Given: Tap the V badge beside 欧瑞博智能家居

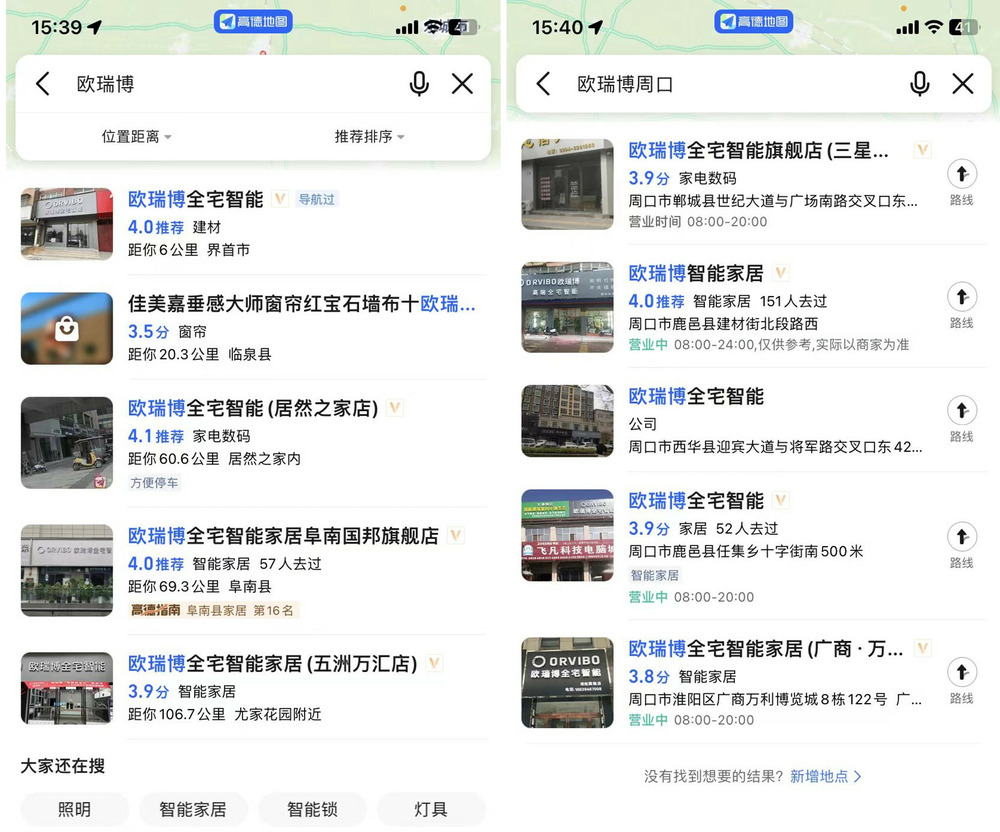Looking at the screenshot, I should [781, 273].
